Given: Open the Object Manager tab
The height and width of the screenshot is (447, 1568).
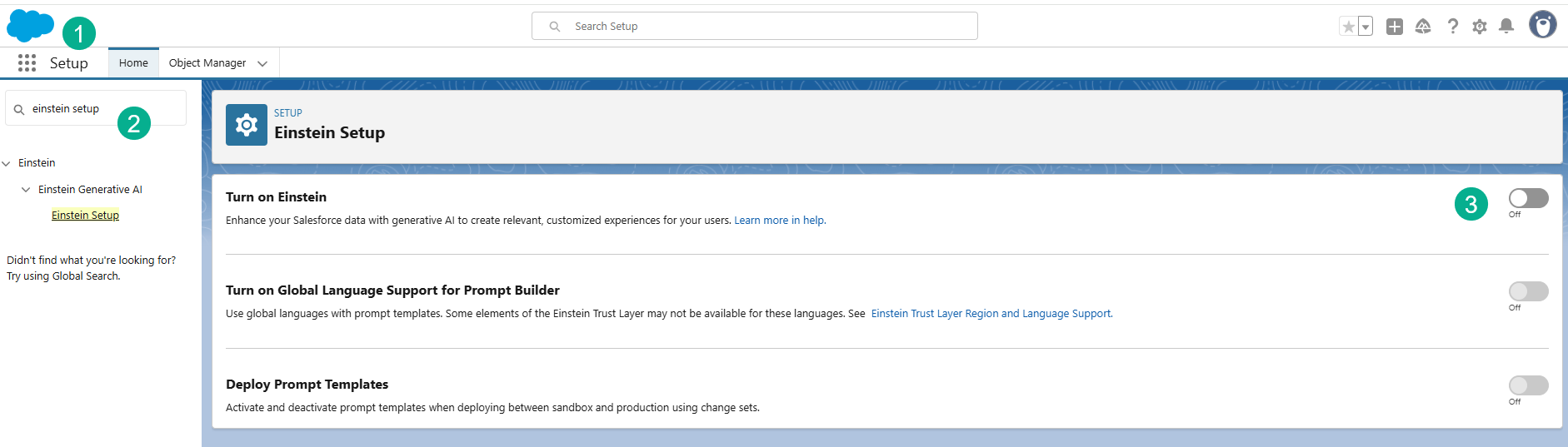Looking at the screenshot, I should pyautogui.click(x=207, y=63).
